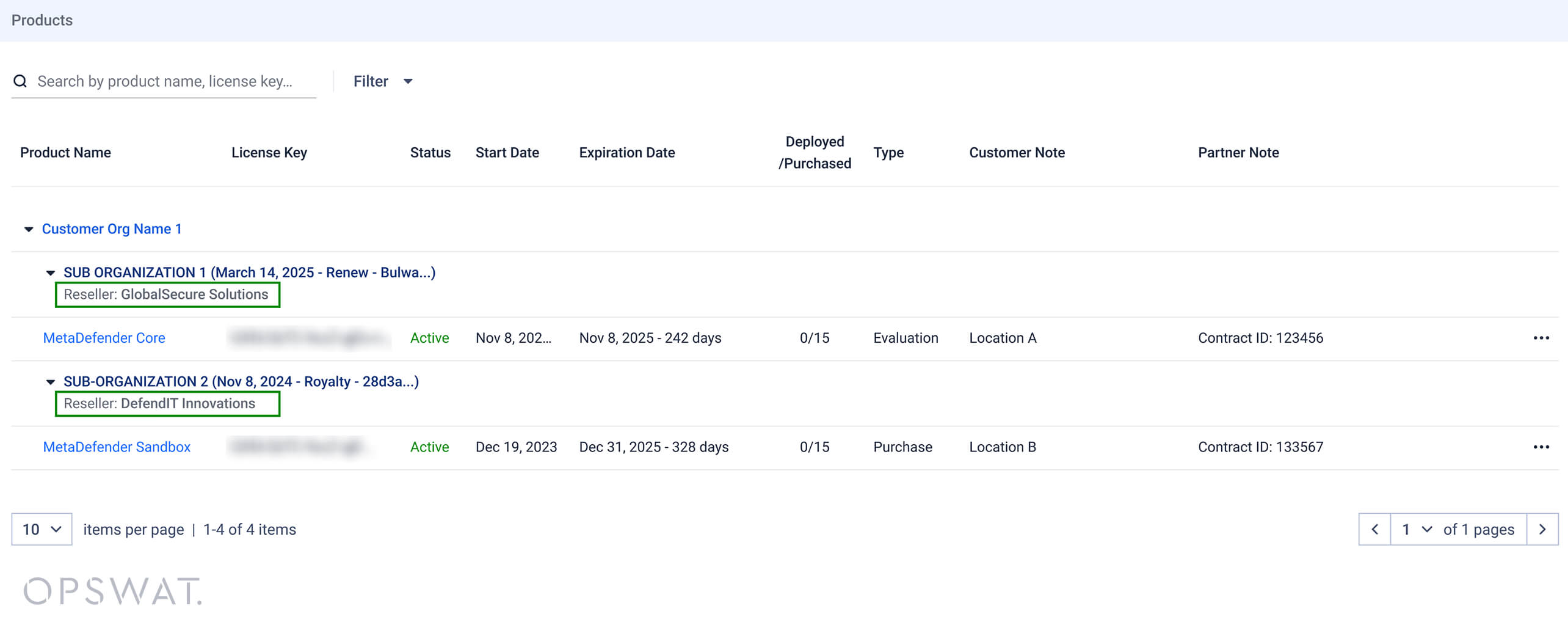This screenshot has height=636, width=1568.
Task: Collapse the SUB ORGANIZATION 1 section
Action: [x=51, y=273]
